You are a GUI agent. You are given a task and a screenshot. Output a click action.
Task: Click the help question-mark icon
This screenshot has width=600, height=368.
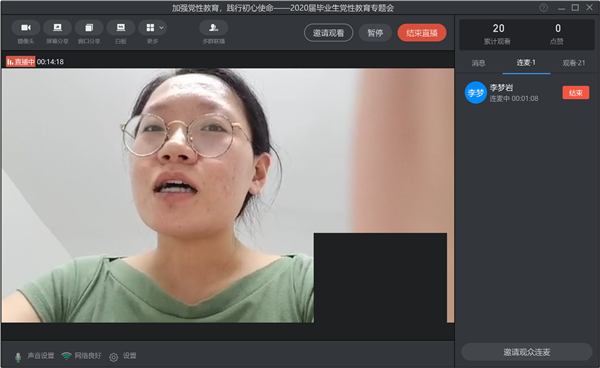(543, 8)
